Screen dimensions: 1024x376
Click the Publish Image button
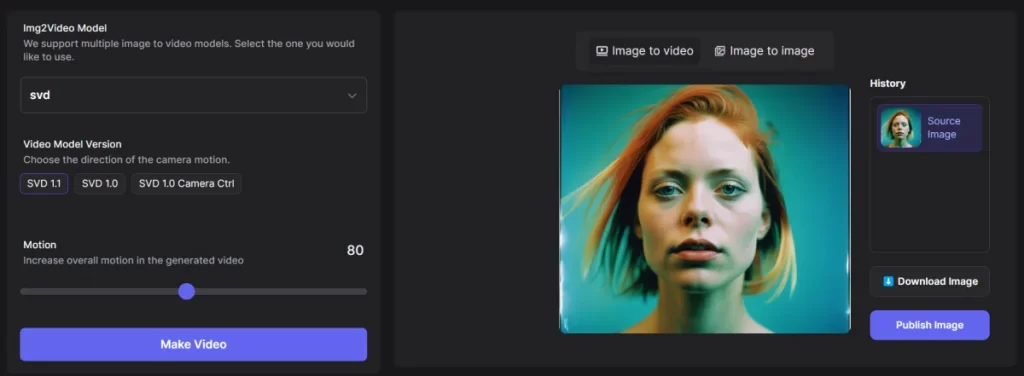click(x=929, y=324)
